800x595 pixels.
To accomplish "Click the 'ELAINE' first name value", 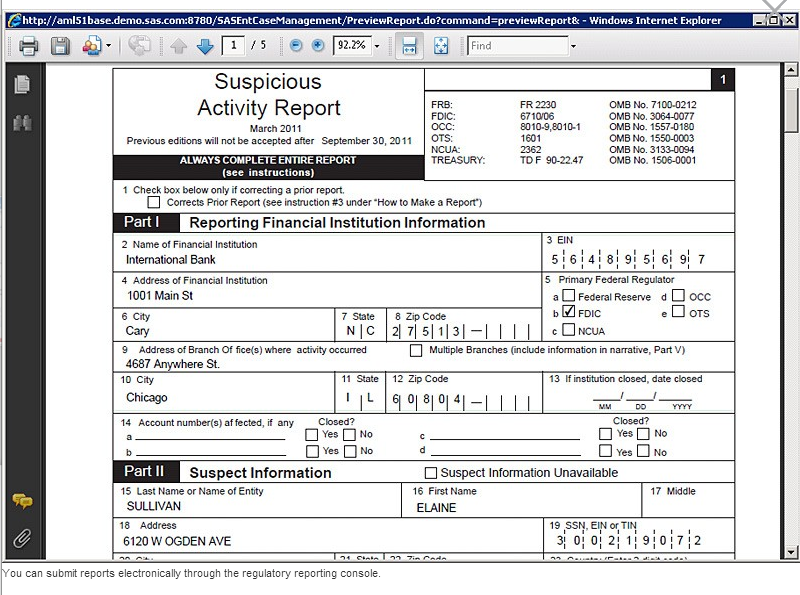I will coord(436,508).
